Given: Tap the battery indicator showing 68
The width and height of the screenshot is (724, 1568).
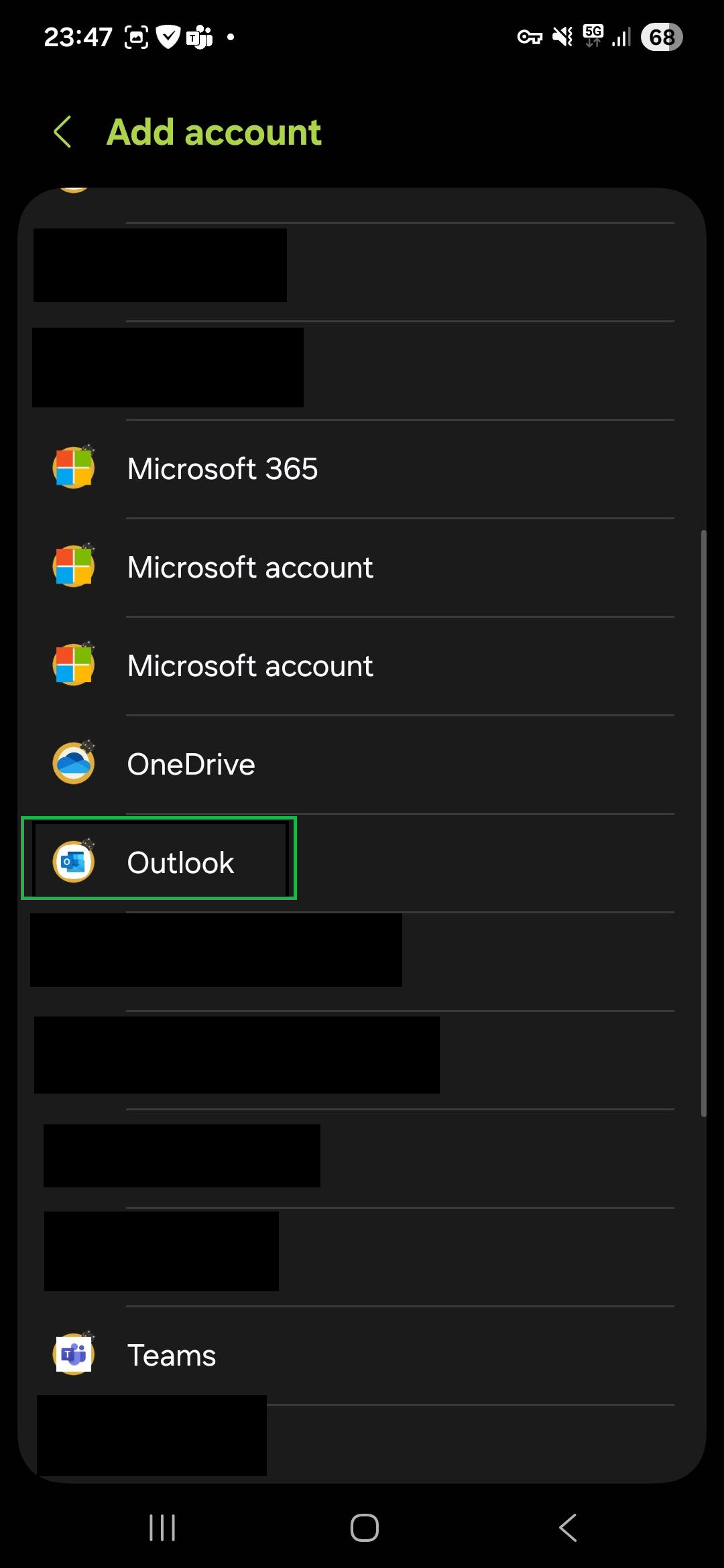Looking at the screenshot, I should click(662, 37).
